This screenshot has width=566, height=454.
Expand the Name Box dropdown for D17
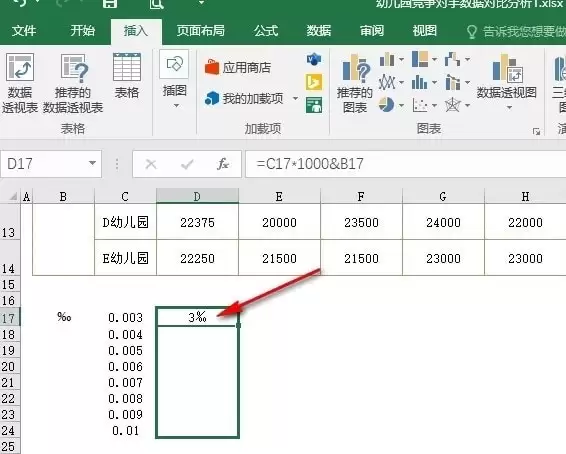click(x=92, y=164)
